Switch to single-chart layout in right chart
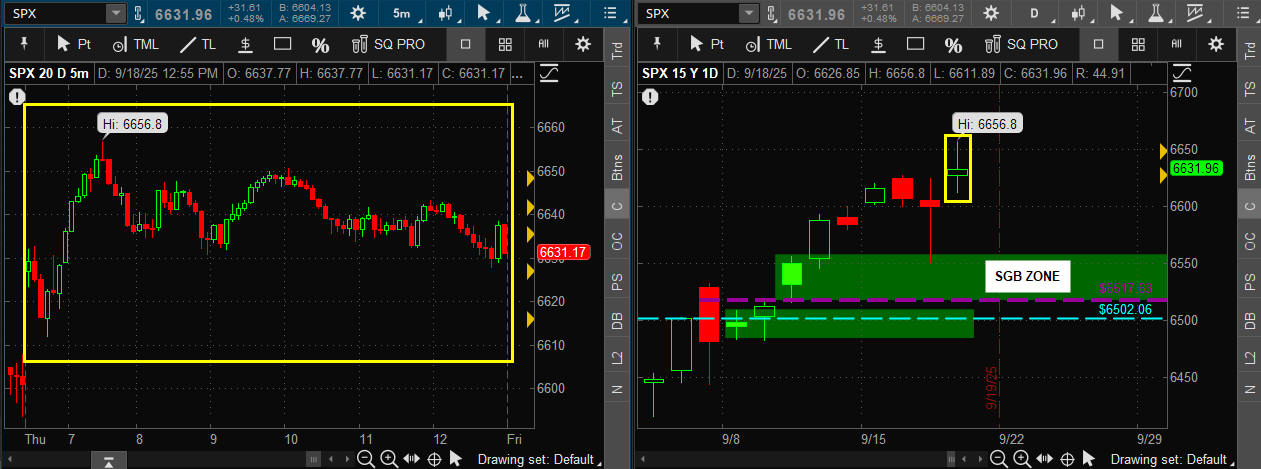Viewport: 1261px width, 469px height. coord(1098,45)
